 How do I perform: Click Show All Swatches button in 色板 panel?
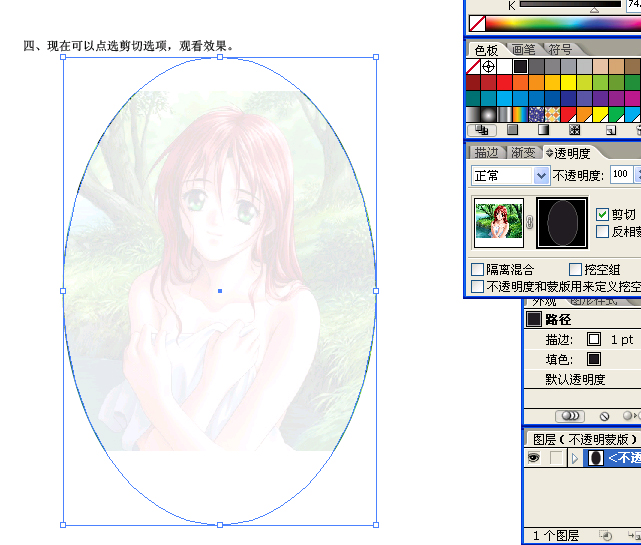(x=482, y=130)
